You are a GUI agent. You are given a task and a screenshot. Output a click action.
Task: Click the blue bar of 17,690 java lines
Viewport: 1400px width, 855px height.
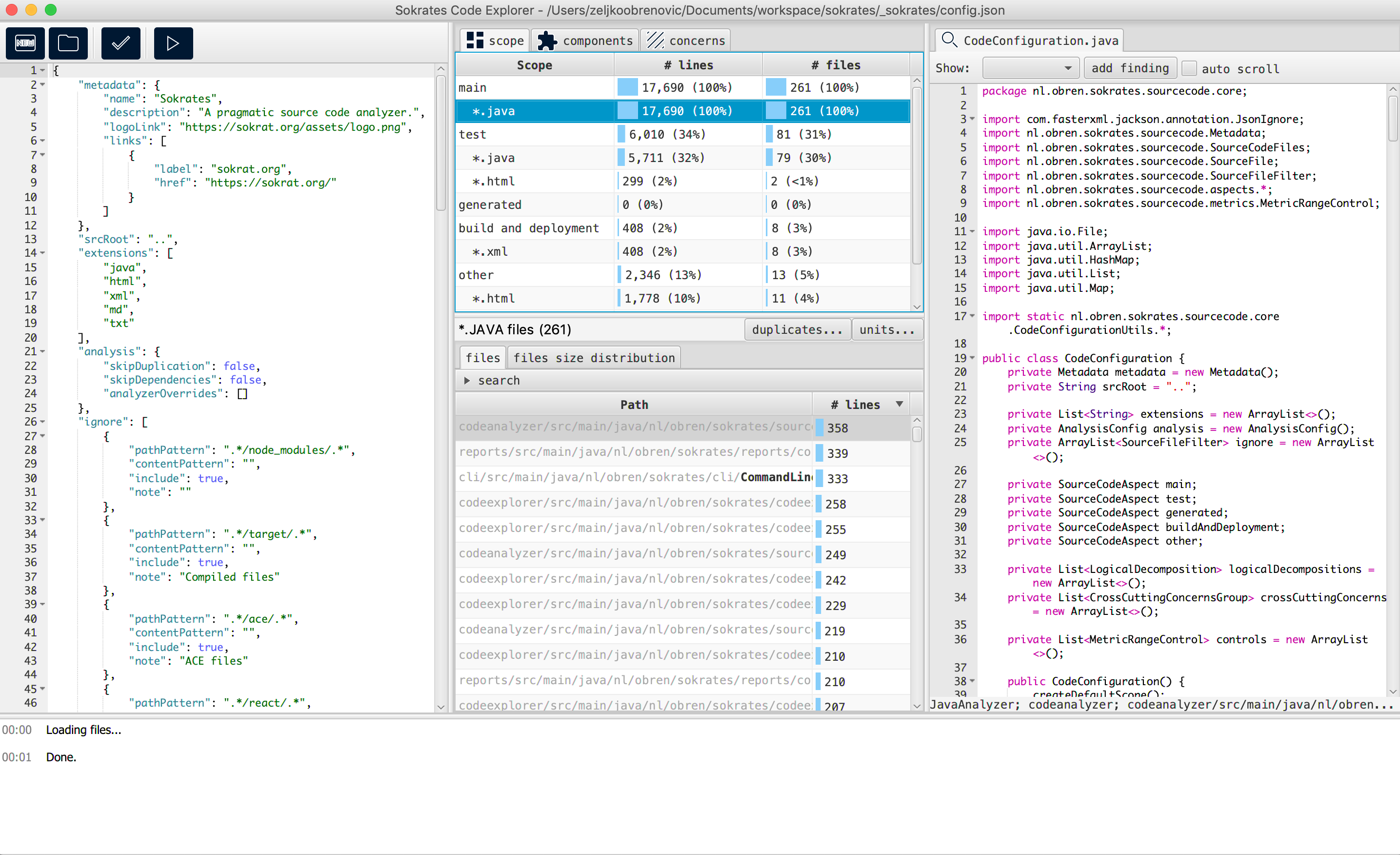tap(627, 111)
